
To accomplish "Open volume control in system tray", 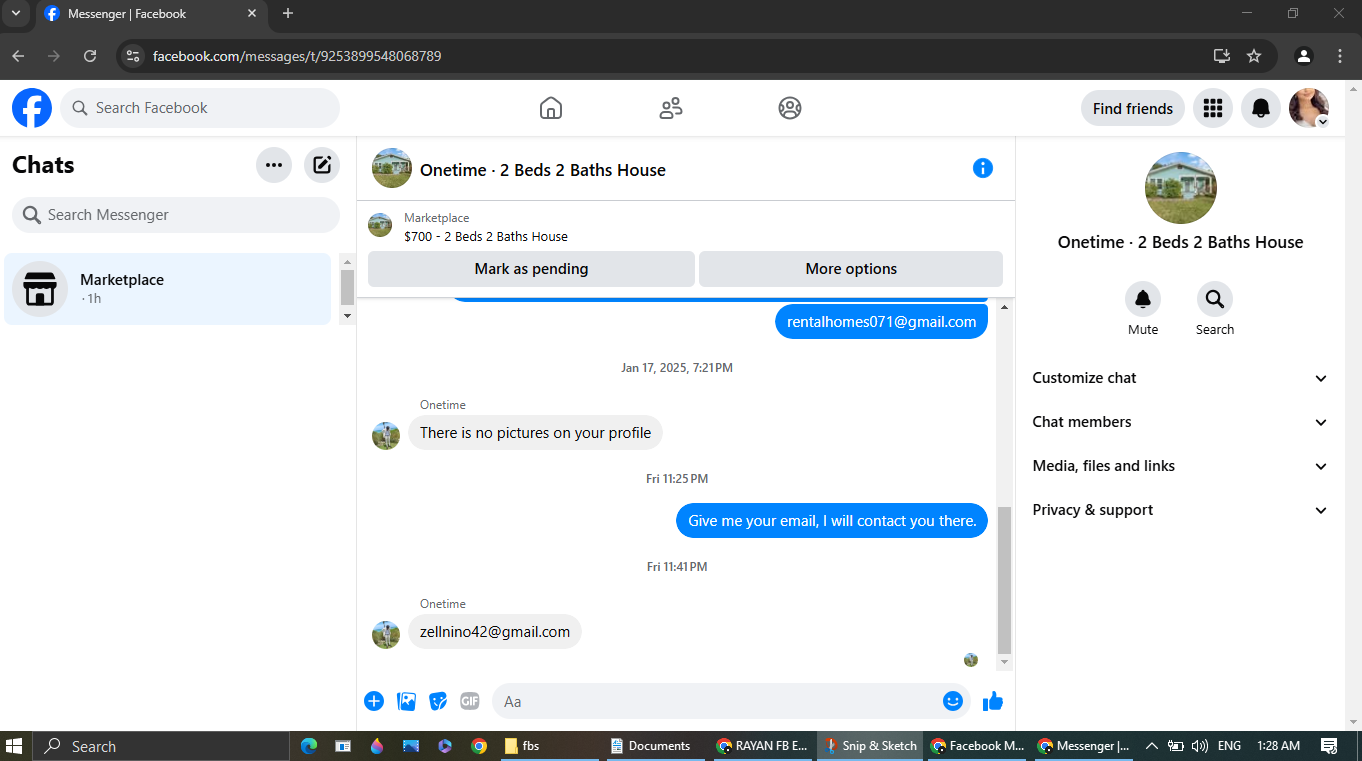I will pyautogui.click(x=1200, y=746).
